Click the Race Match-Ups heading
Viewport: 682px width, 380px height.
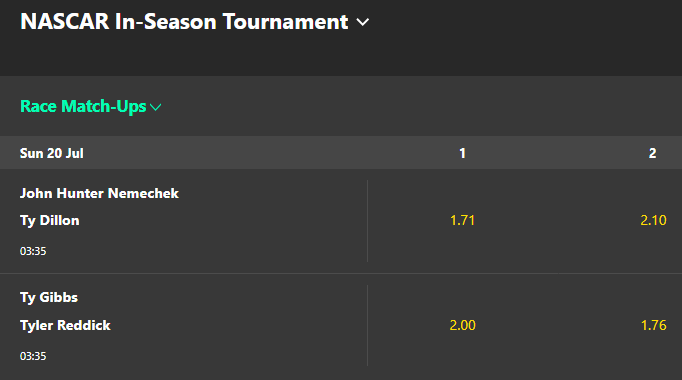point(83,106)
